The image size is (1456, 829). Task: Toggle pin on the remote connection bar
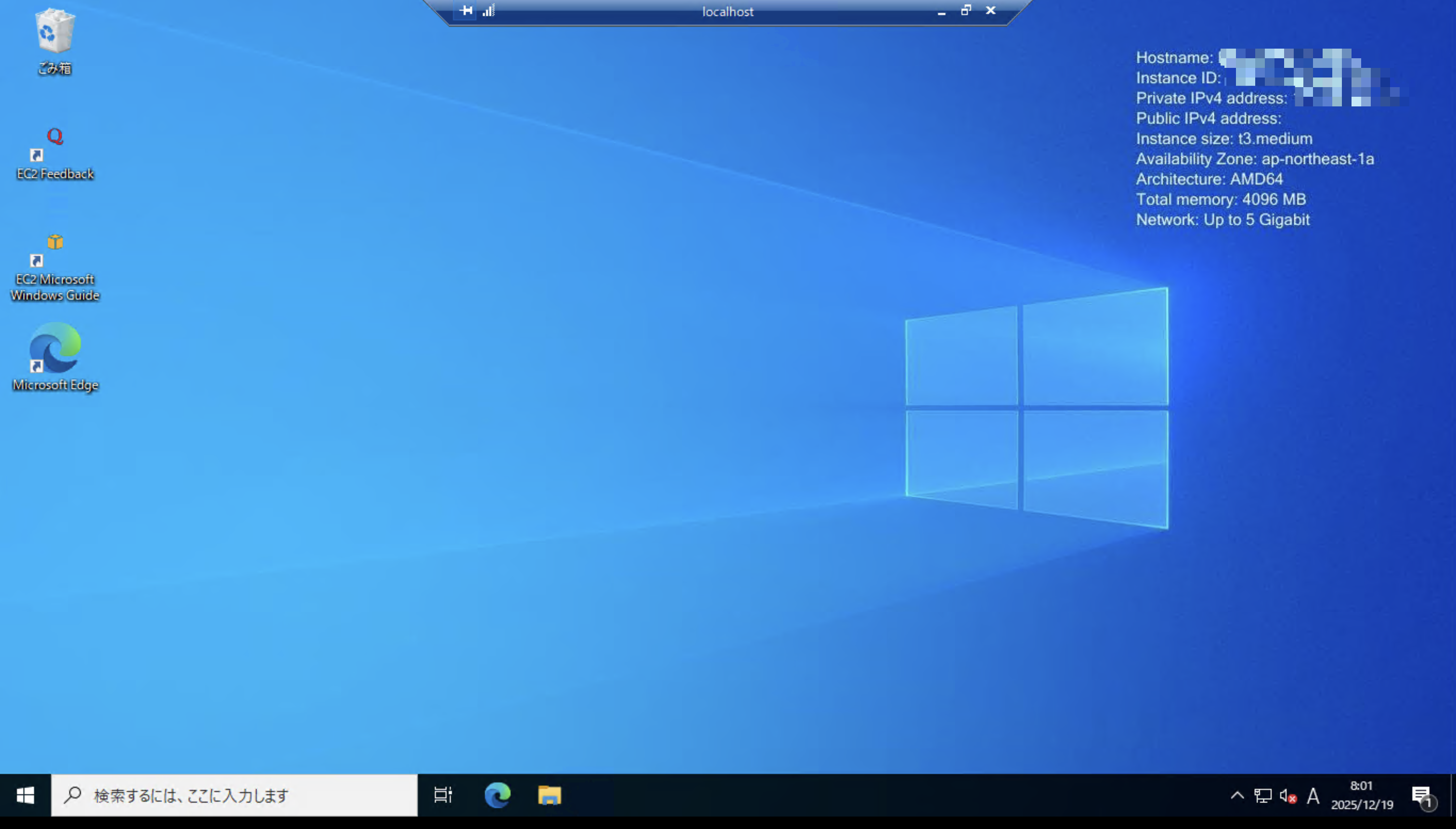click(465, 11)
